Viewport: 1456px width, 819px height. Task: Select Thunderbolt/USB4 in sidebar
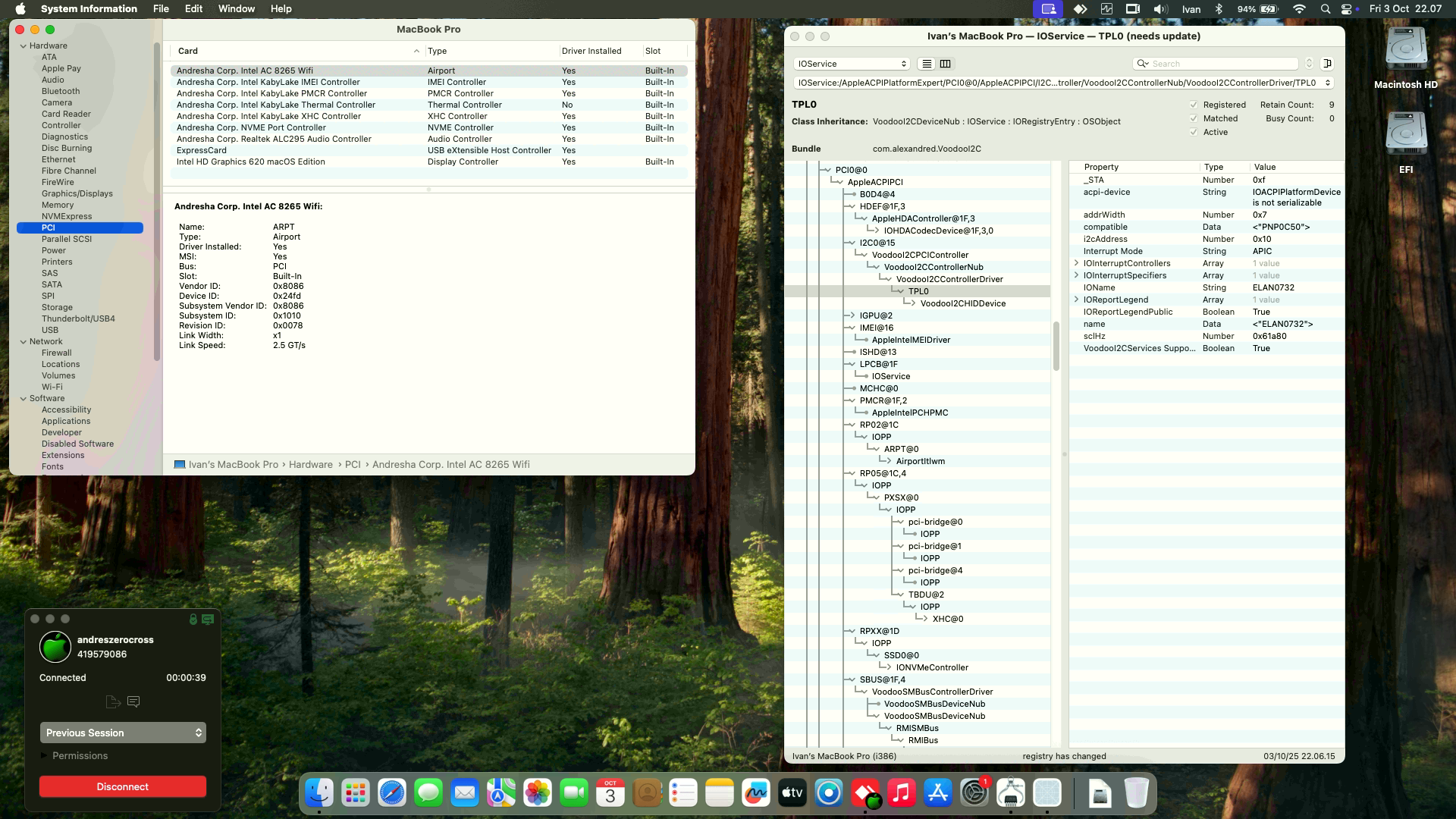[x=78, y=319]
